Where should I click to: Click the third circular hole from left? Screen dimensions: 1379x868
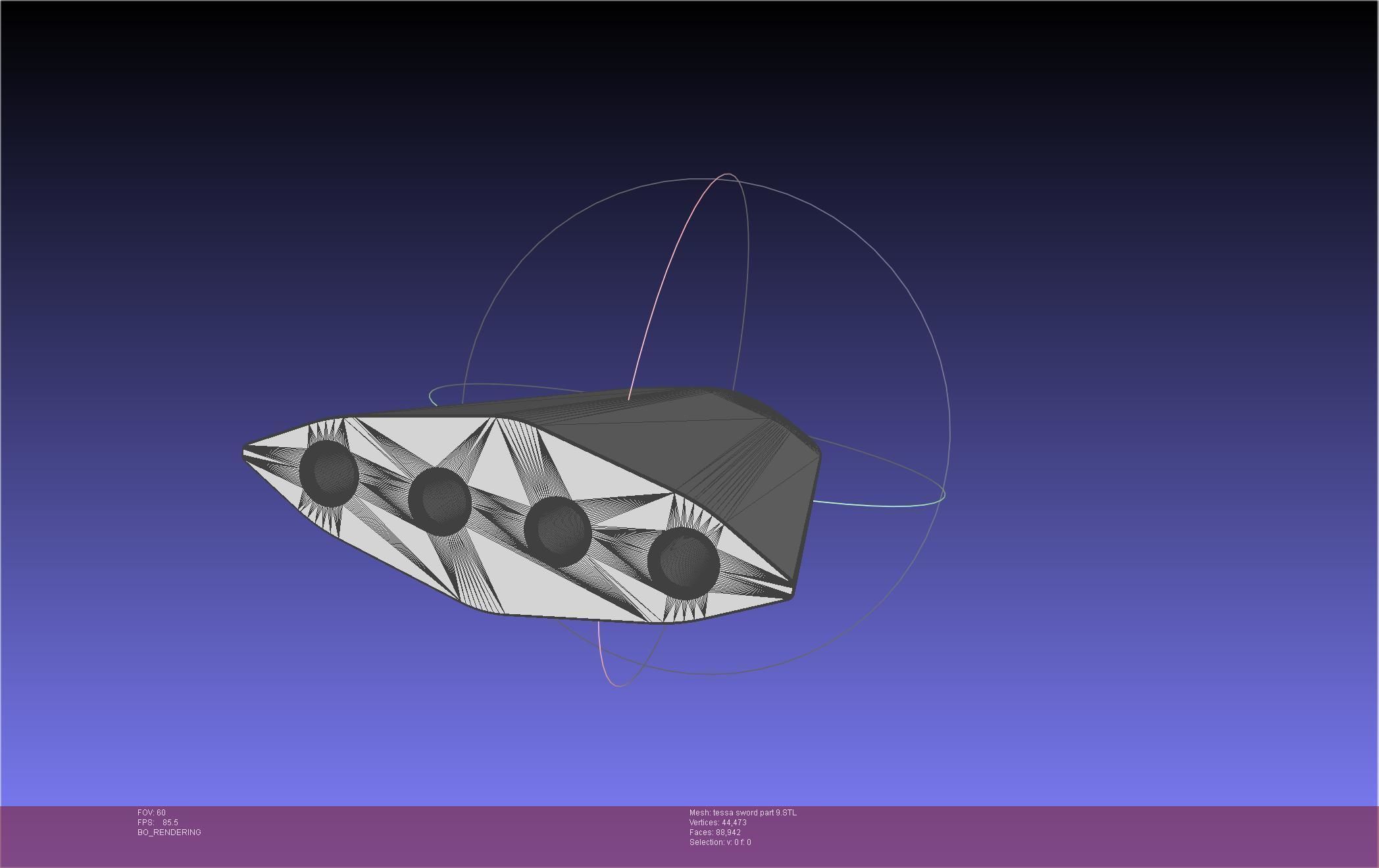[557, 532]
